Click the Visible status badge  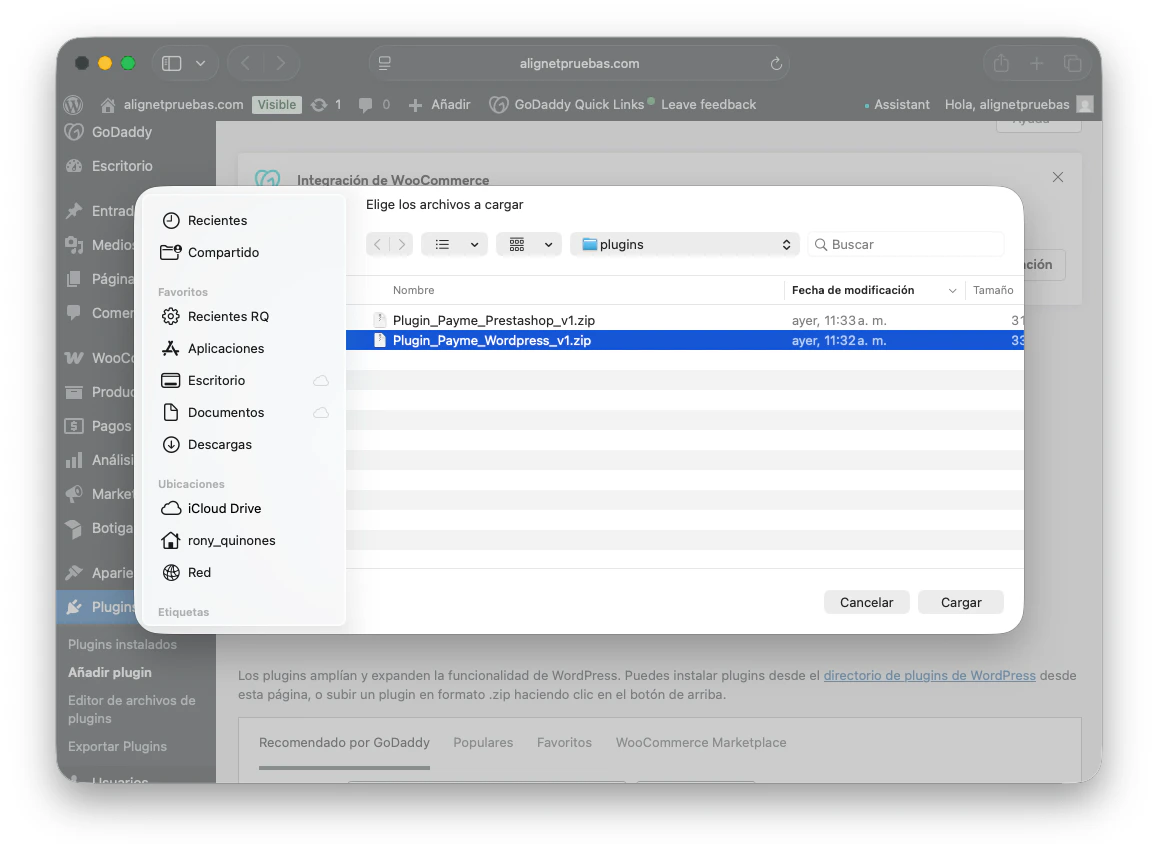(277, 105)
